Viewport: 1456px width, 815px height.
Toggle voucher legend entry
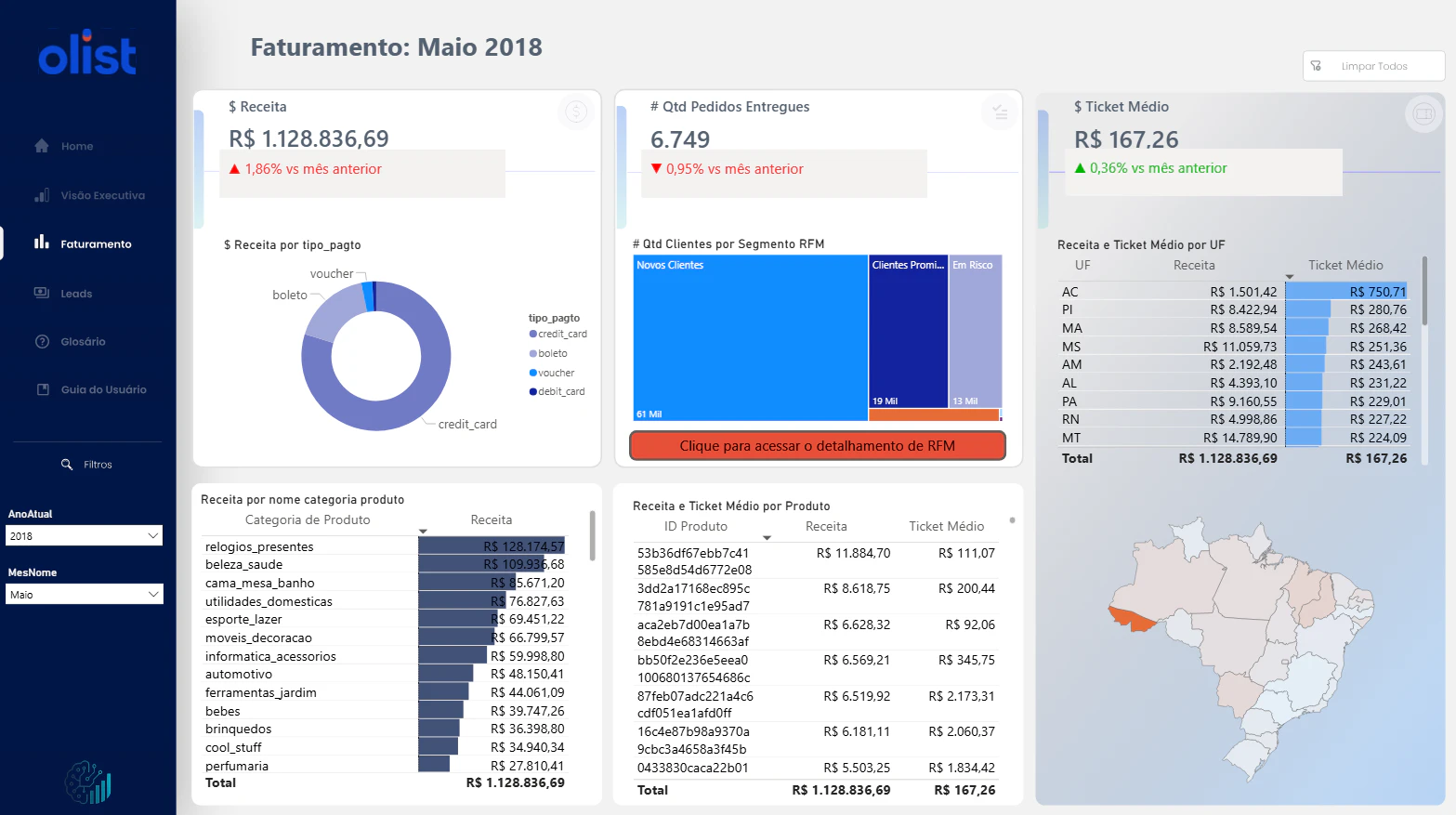click(x=552, y=373)
